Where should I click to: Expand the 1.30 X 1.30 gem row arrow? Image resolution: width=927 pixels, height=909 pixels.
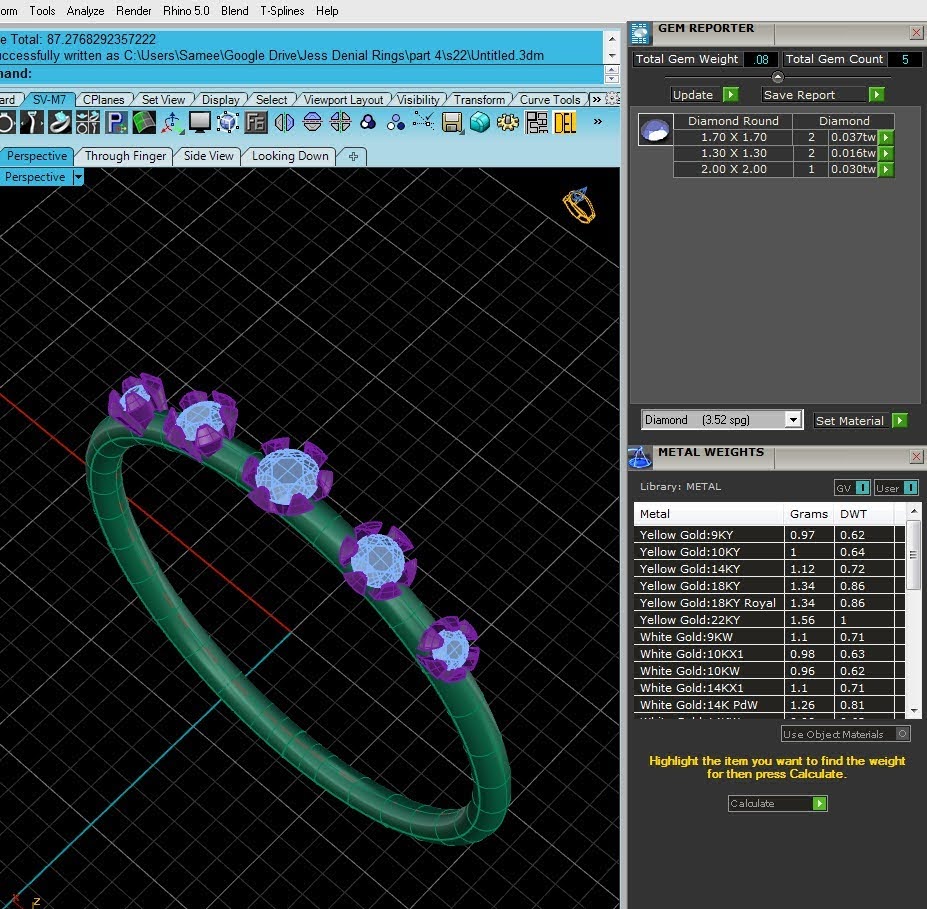pos(885,153)
